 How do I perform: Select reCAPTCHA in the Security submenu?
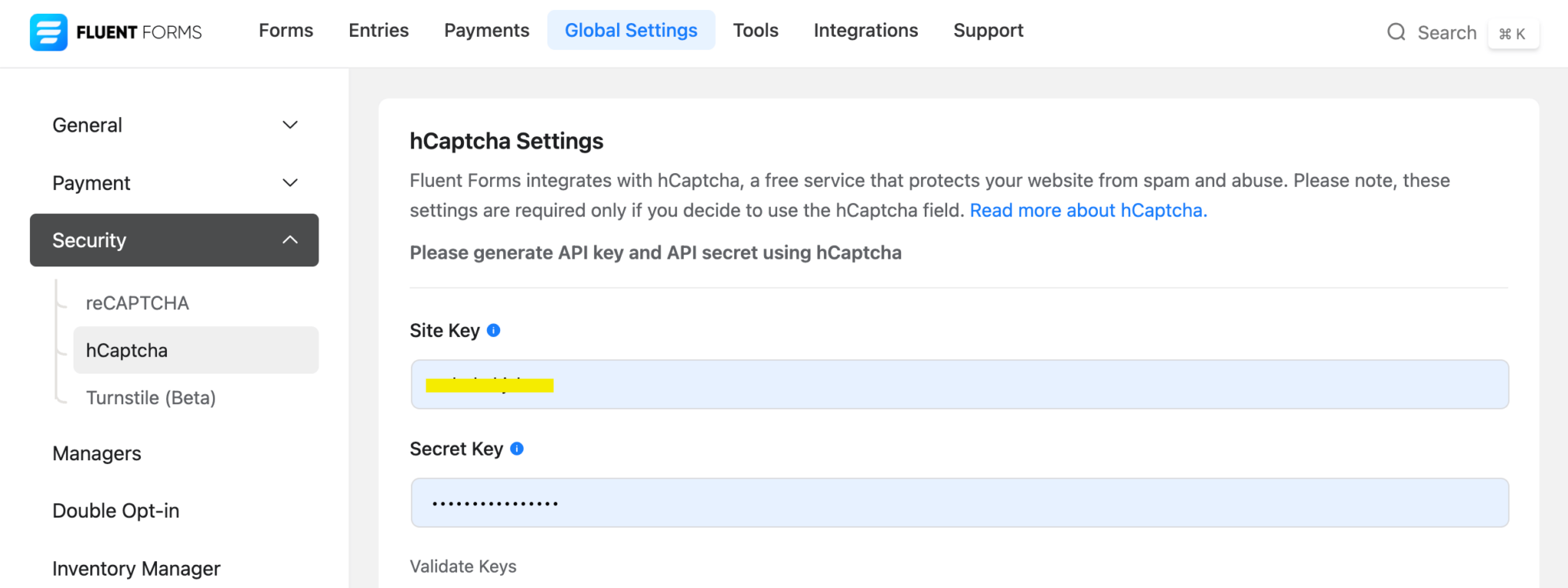tap(137, 303)
